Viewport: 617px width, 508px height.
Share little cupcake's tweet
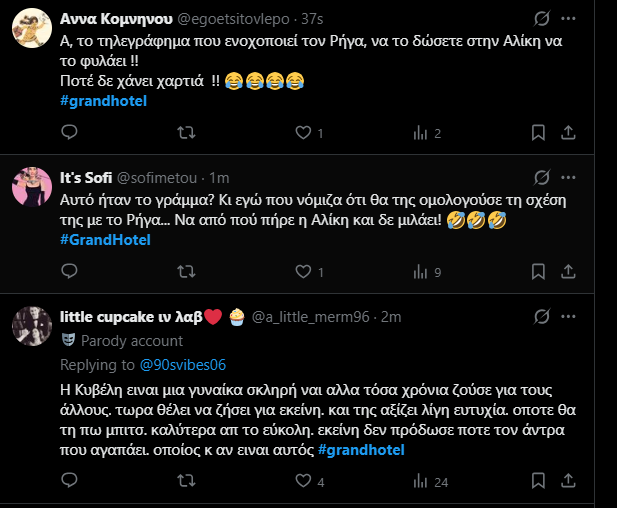[568, 482]
